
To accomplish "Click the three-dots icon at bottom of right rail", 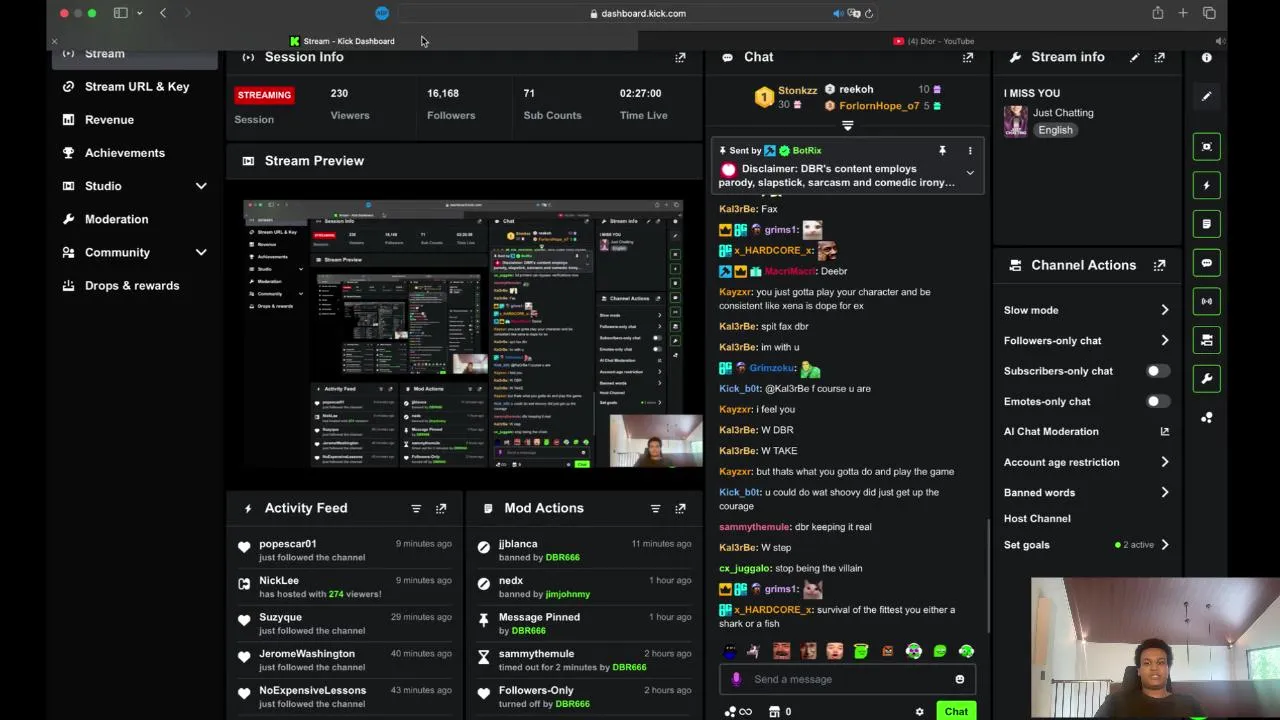I will coord(1207,418).
